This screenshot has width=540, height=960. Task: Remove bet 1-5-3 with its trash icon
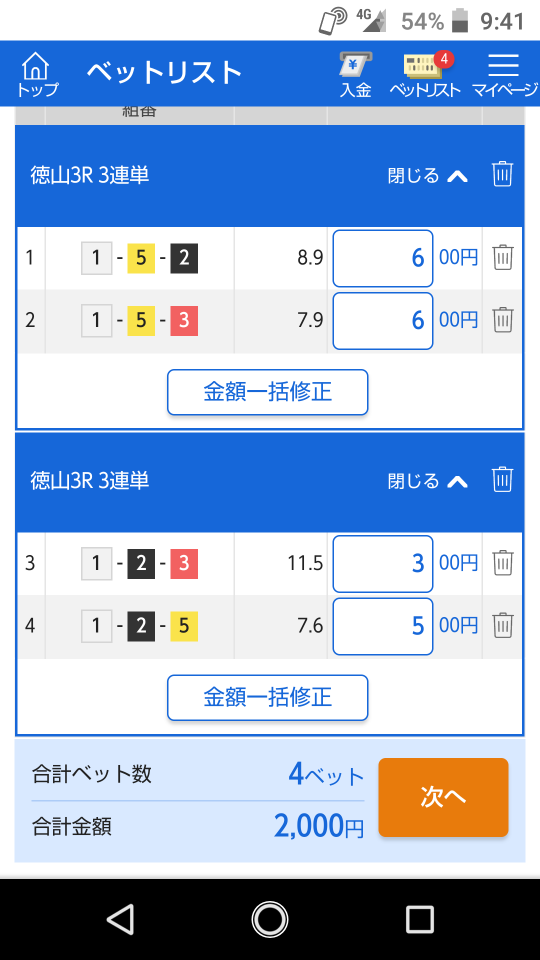coord(503,320)
